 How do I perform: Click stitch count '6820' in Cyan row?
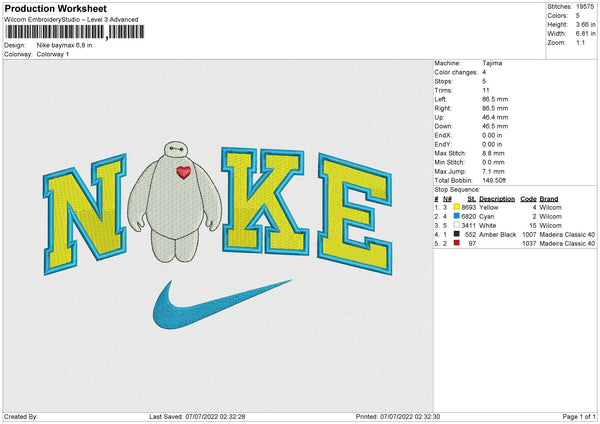point(469,217)
